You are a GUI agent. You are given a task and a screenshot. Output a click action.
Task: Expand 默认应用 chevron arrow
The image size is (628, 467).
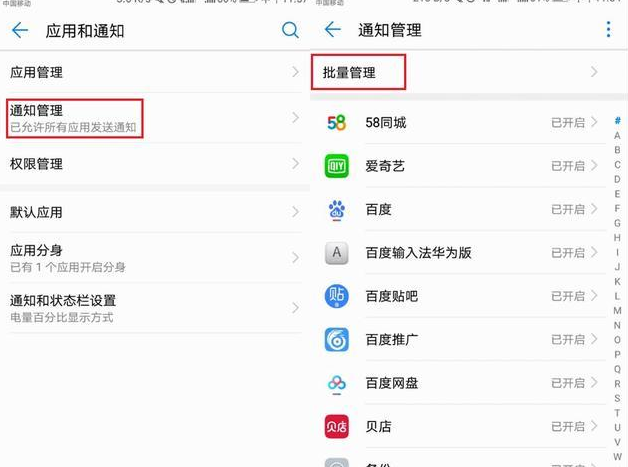(x=296, y=212)
